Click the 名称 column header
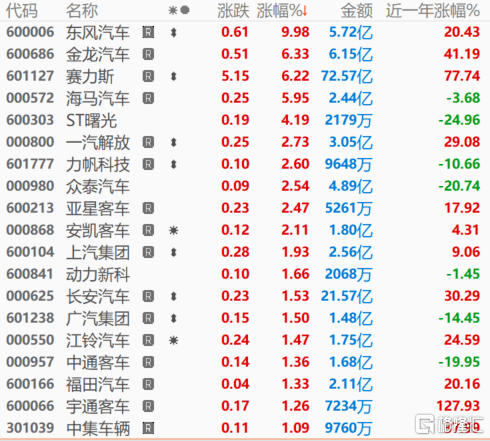Viewport: 490px width, 441px height. click(82, 11)
